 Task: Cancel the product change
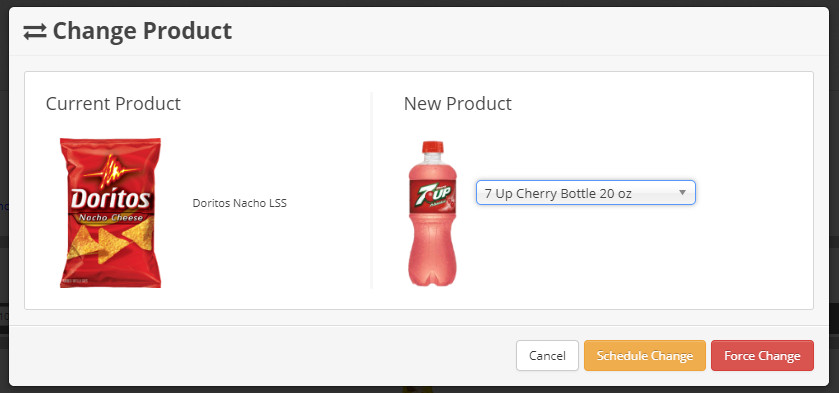pos(547,356)
